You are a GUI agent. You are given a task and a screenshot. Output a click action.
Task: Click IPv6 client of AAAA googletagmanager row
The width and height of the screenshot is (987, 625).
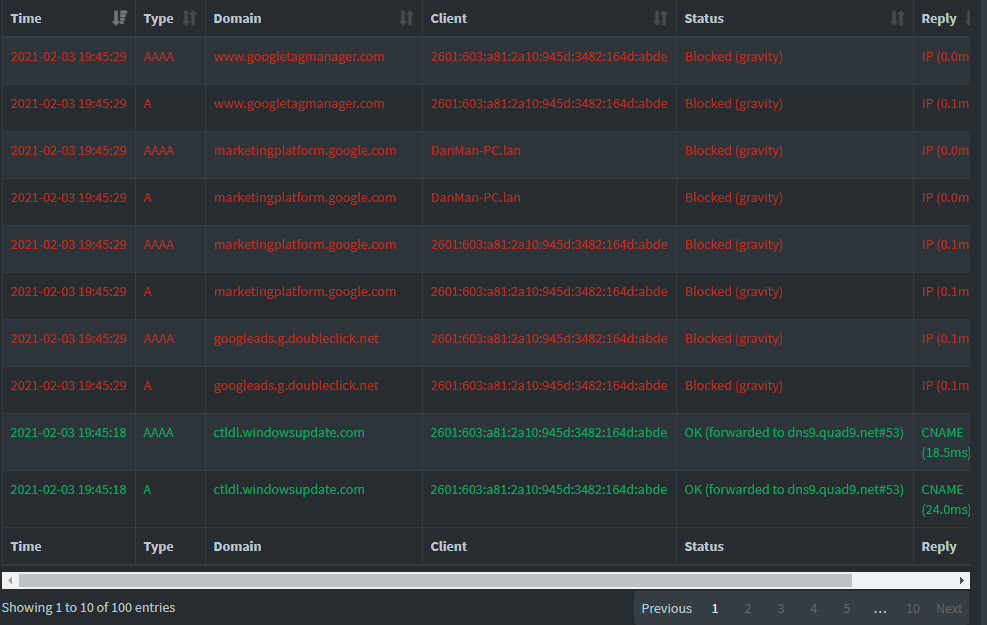coord(549,57)
